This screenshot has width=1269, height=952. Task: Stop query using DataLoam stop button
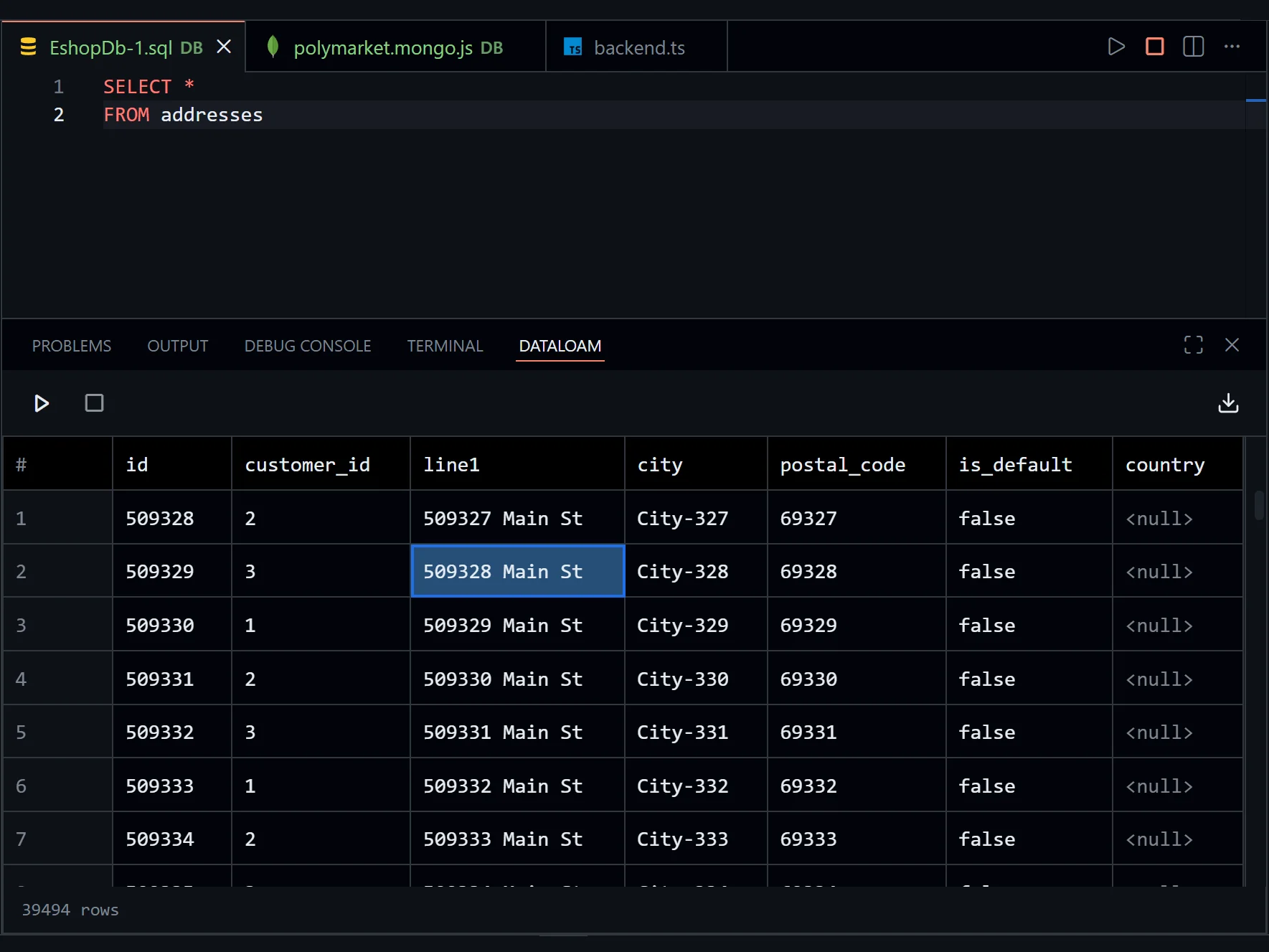click(x=94, y=403)
